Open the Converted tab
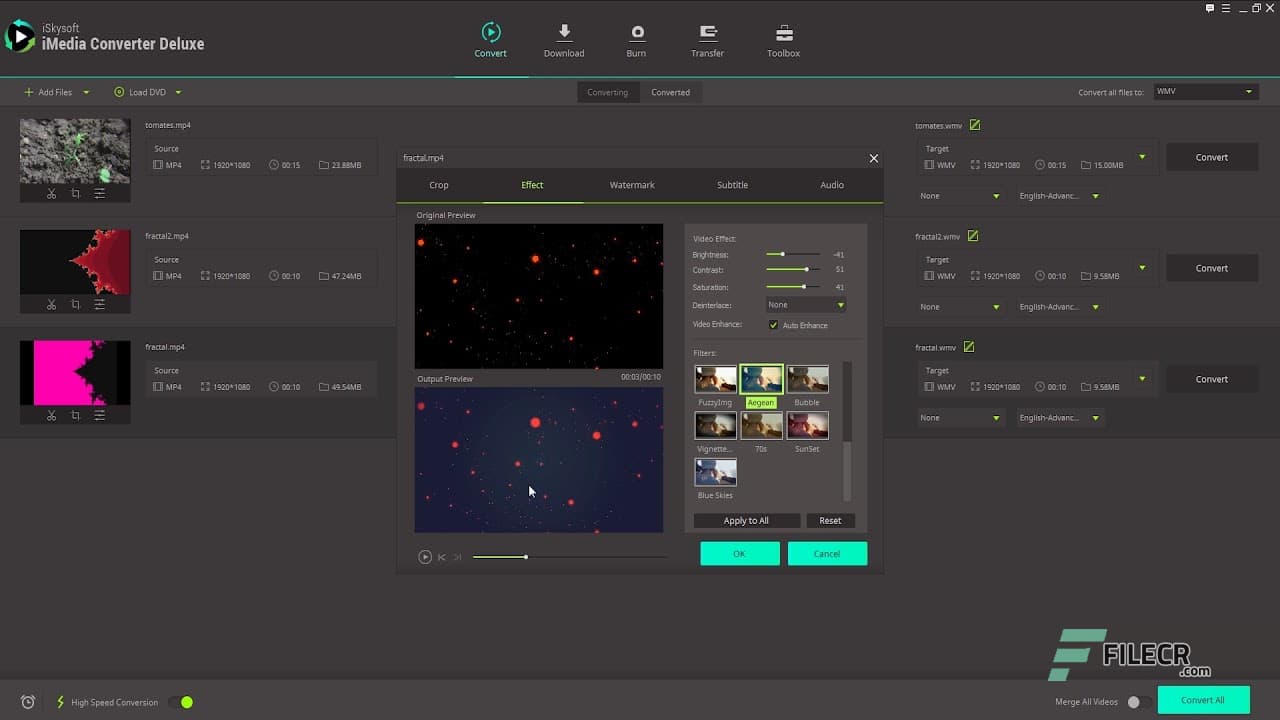 (x=671, y=92)
